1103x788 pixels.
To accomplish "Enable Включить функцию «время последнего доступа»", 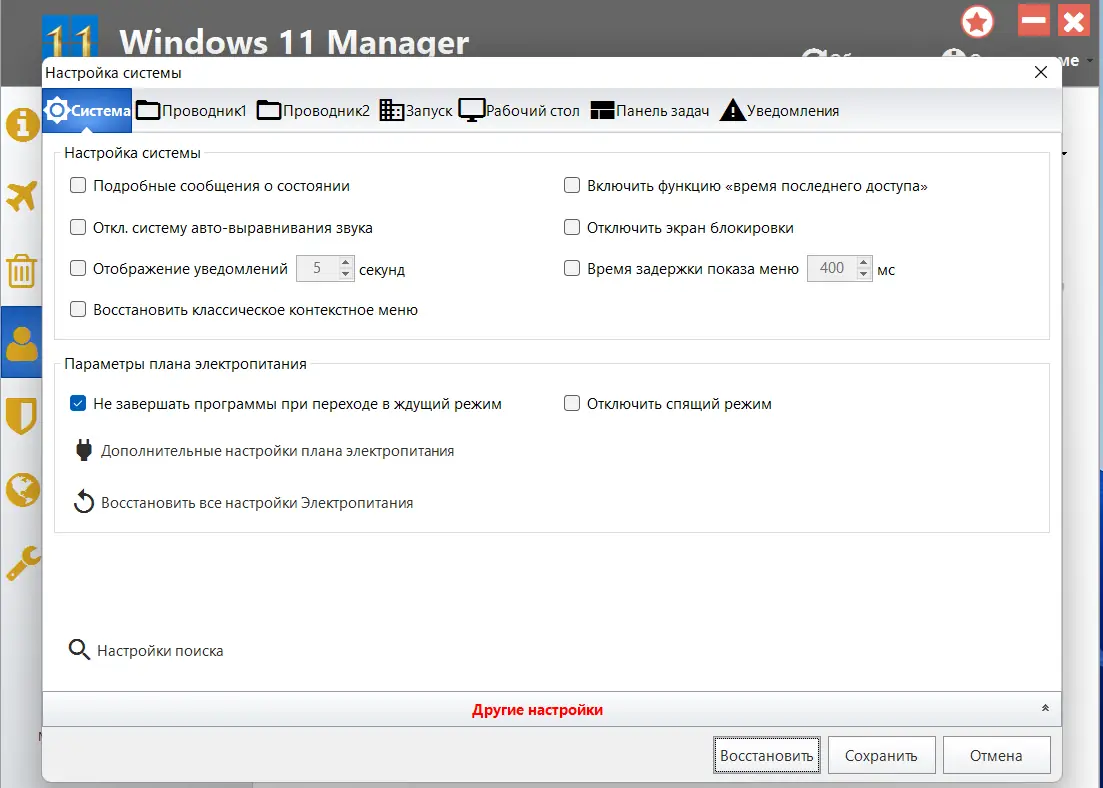I will [572, 185].
